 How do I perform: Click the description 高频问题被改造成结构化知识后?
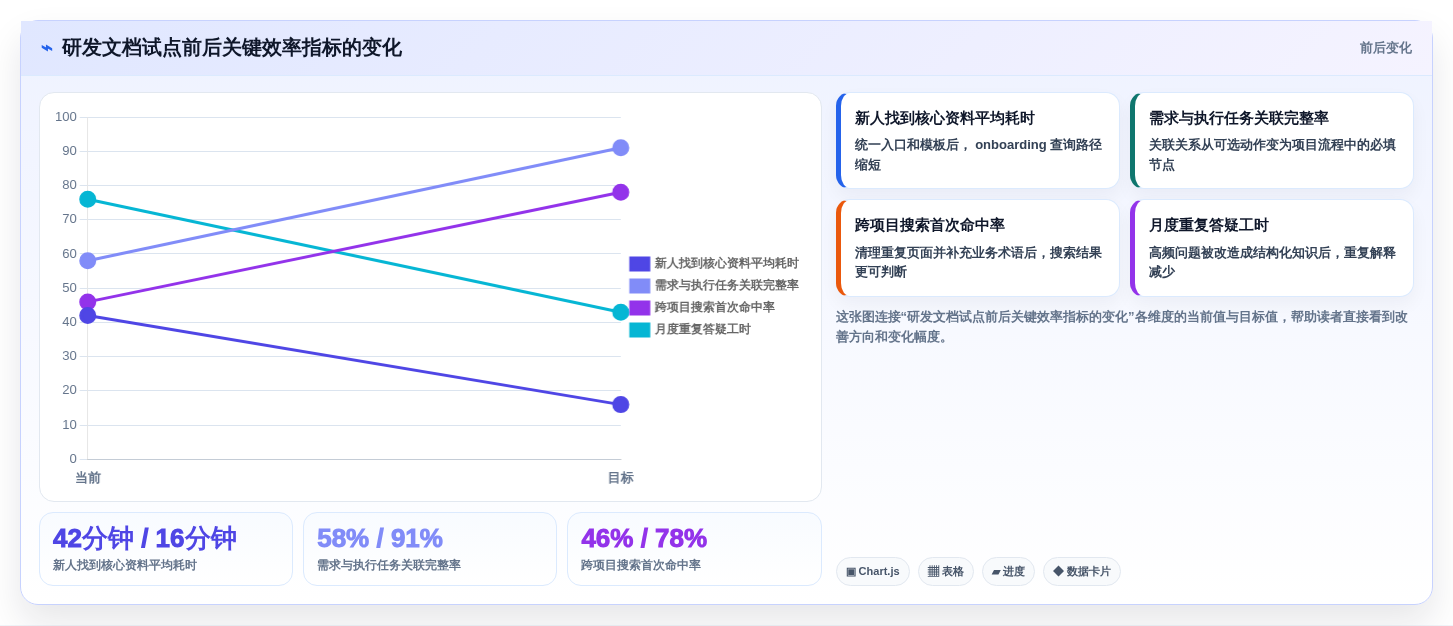coord(1272,262)
